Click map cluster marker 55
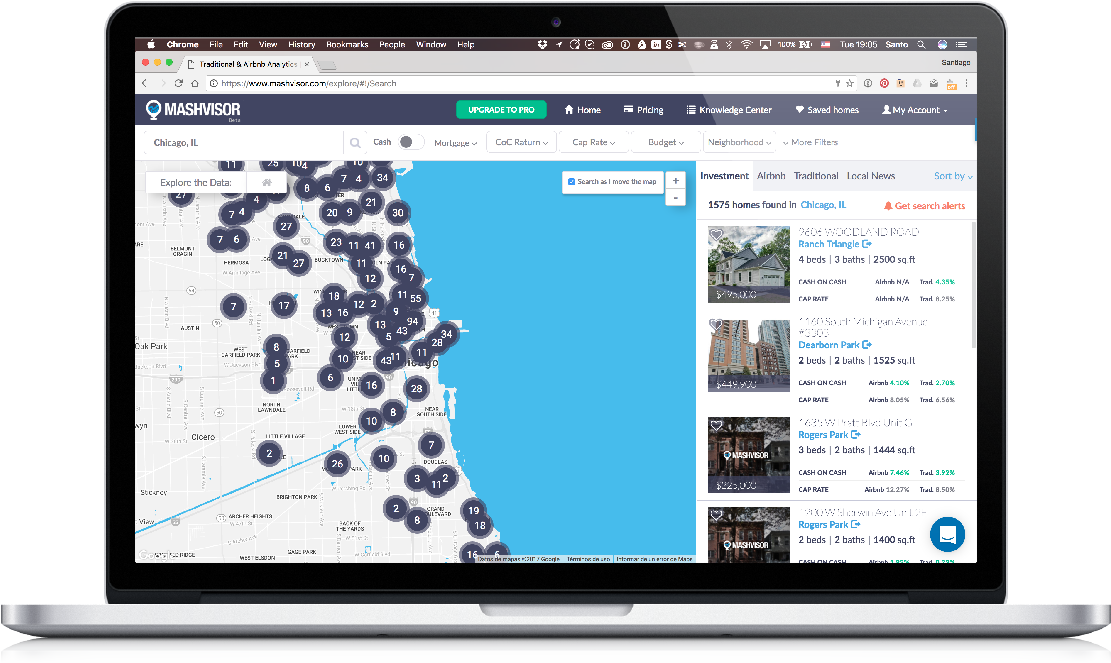The image size is (1111, 663). coord(416,298)
